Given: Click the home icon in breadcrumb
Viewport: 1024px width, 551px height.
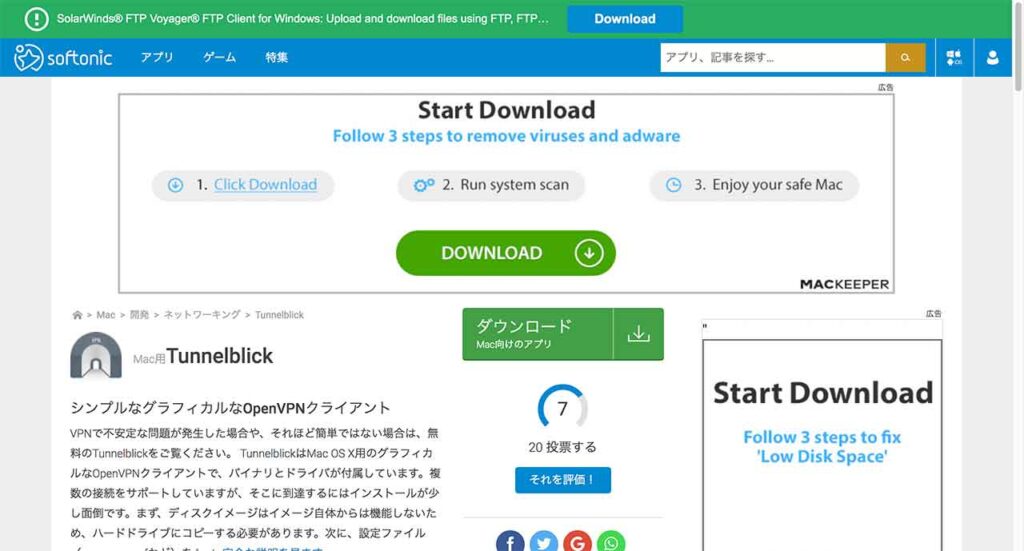Looking at the screenshot, I should coord(77,315).
